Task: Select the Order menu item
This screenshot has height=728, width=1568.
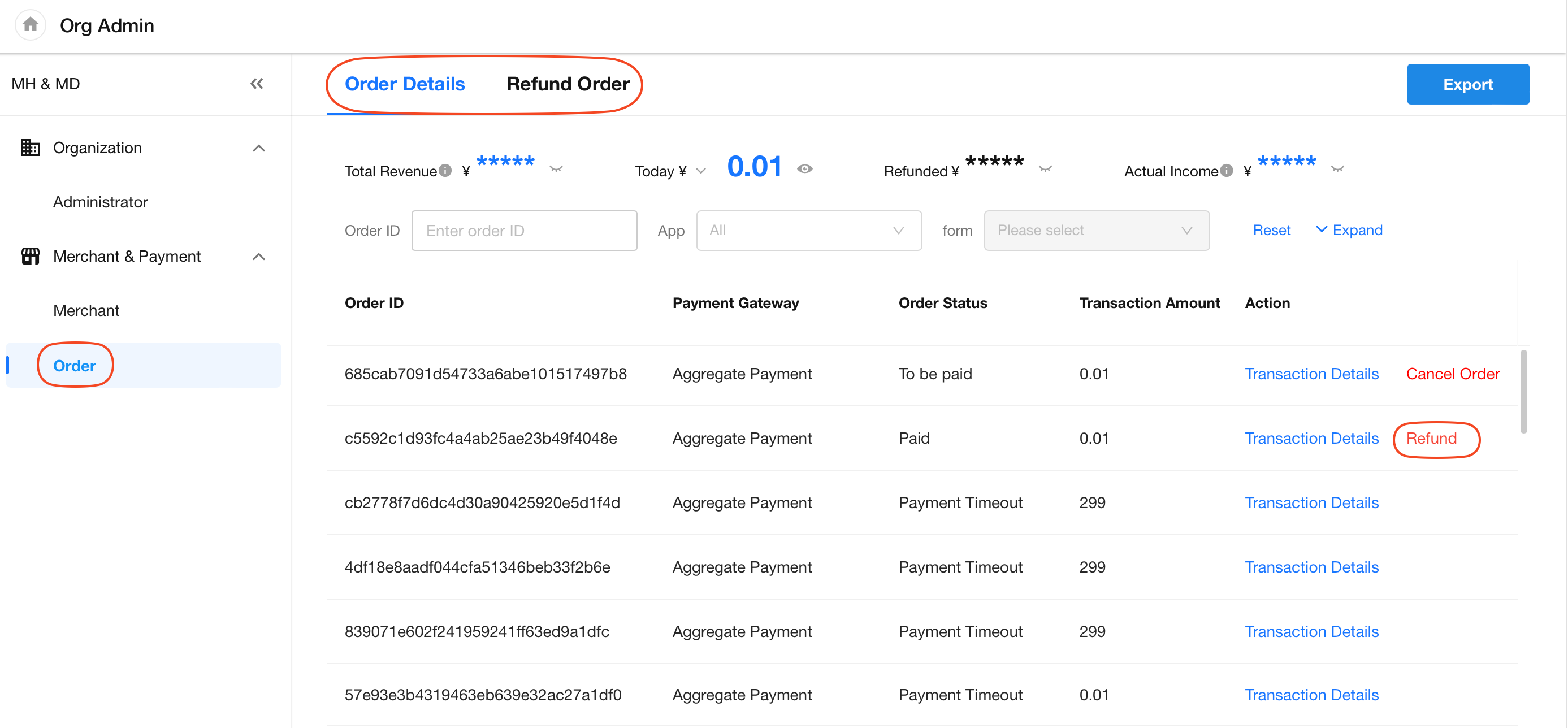Action: (144, 365)
